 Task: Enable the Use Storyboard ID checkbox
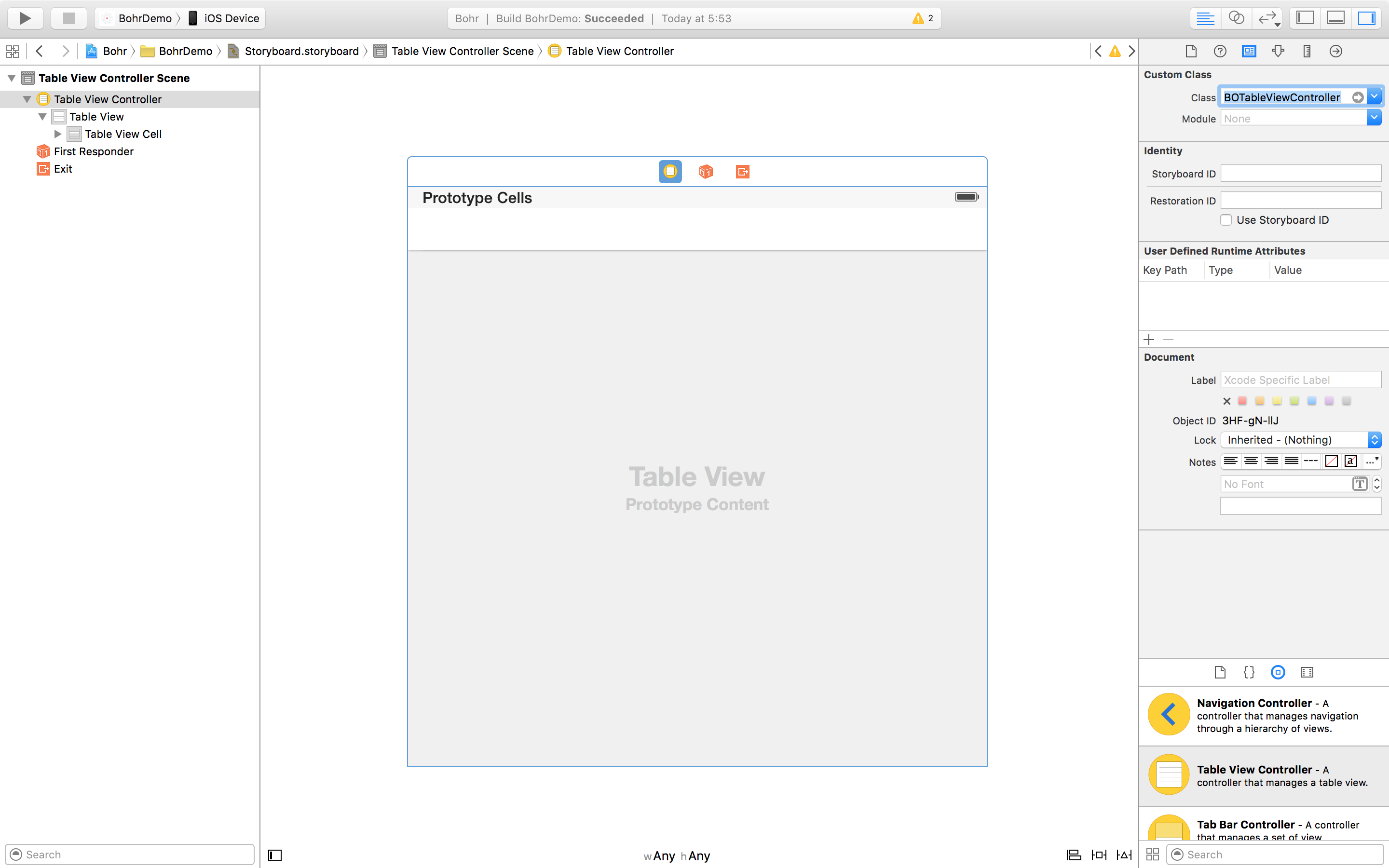coord(1226,220)
